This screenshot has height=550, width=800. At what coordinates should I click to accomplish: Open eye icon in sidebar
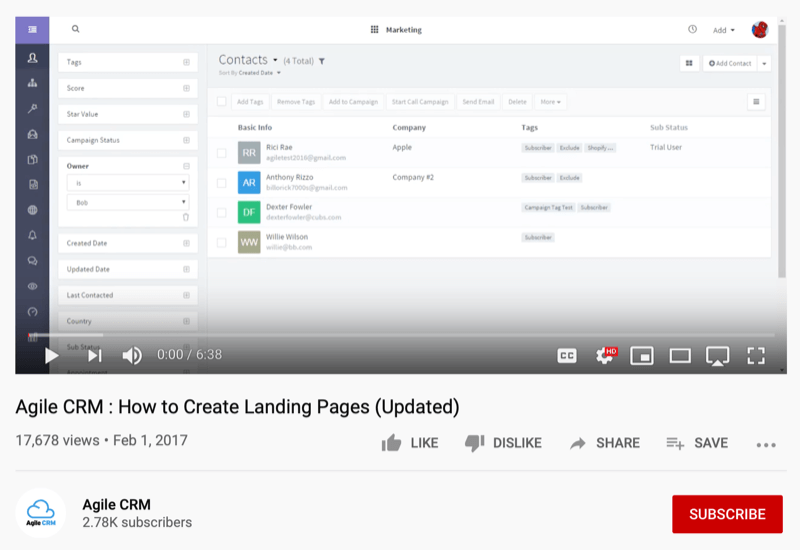(32, 286)
